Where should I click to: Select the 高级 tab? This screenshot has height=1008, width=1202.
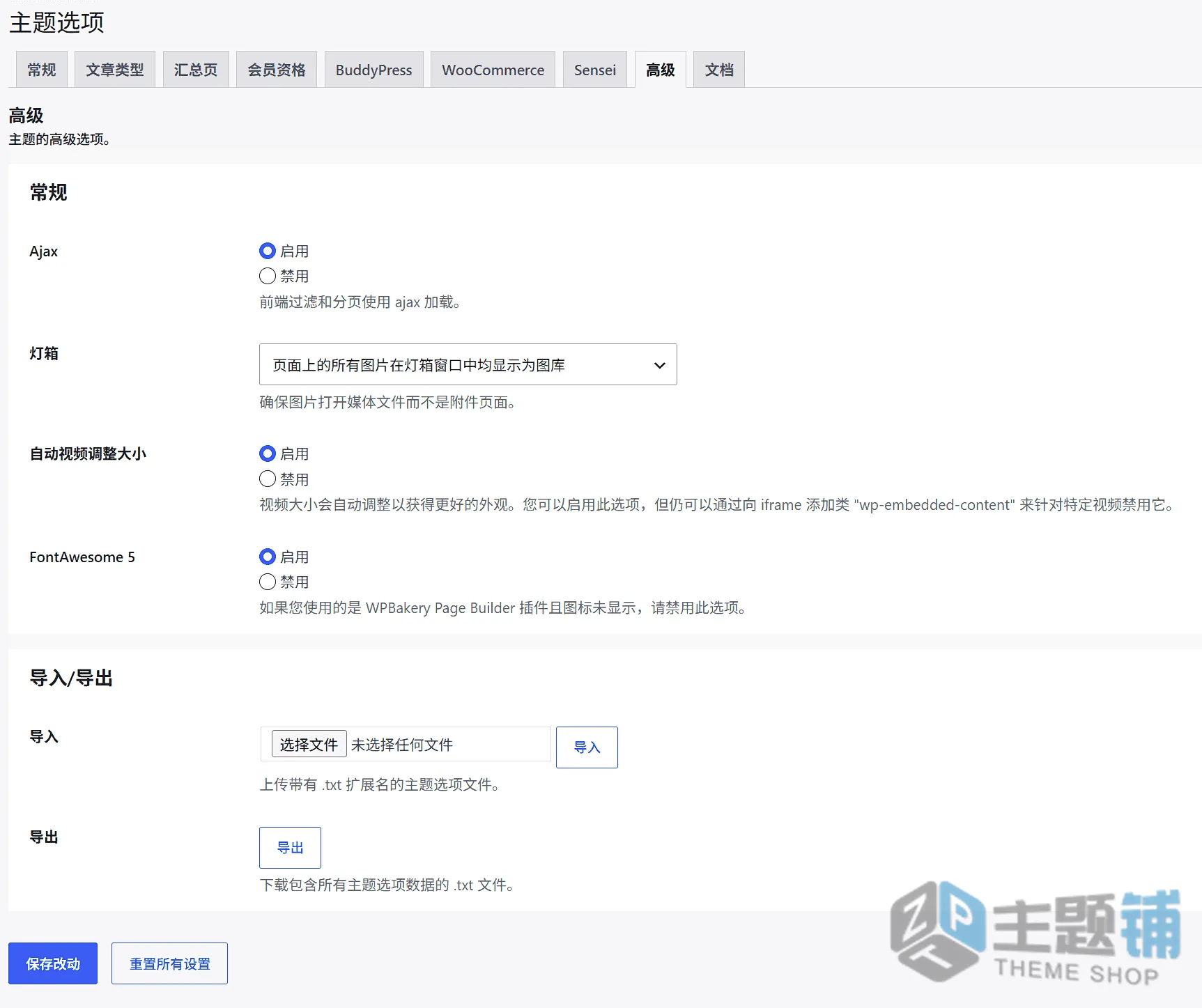point(661,70)
